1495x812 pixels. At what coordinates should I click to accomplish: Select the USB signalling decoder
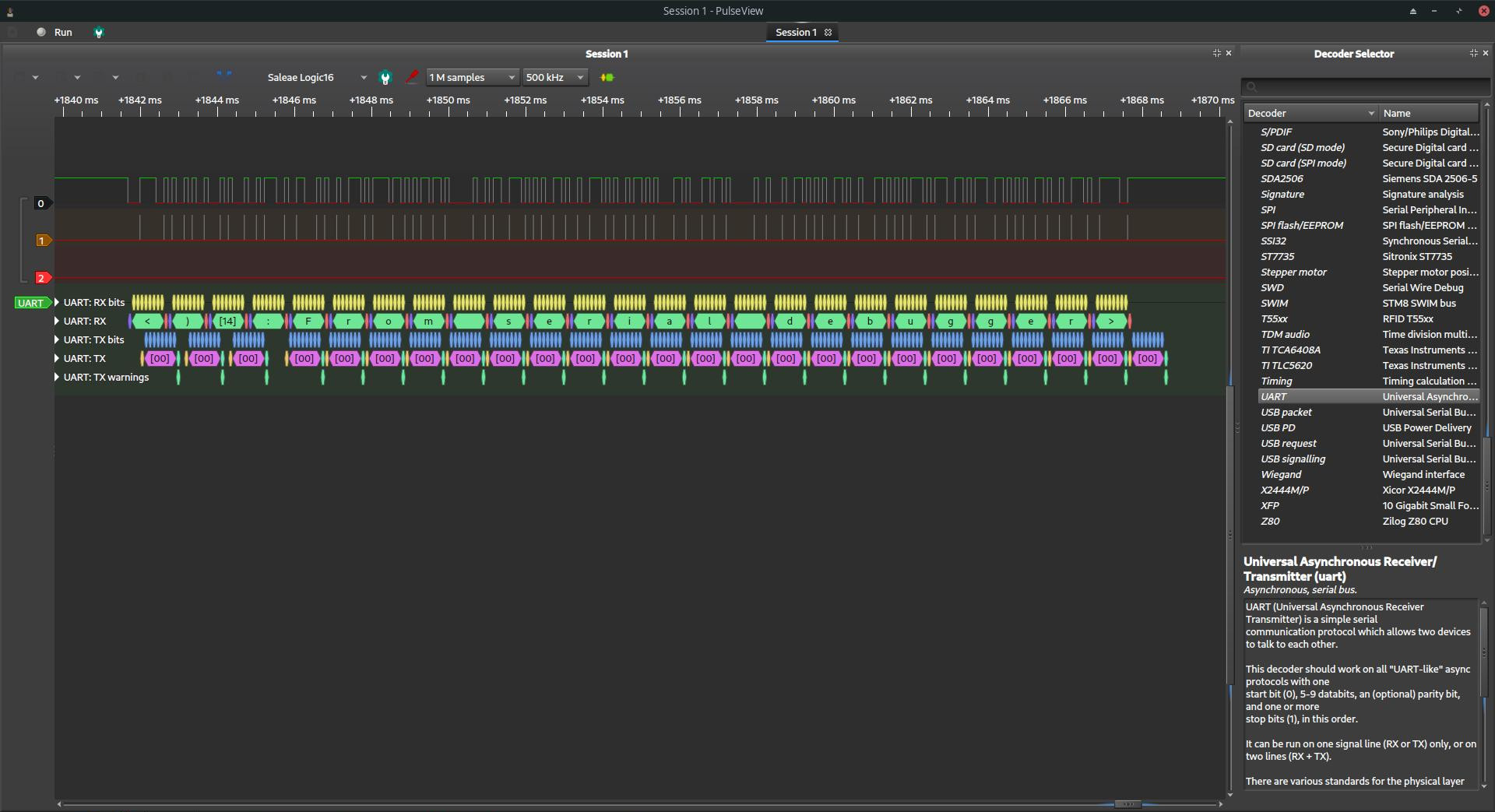1367,459
